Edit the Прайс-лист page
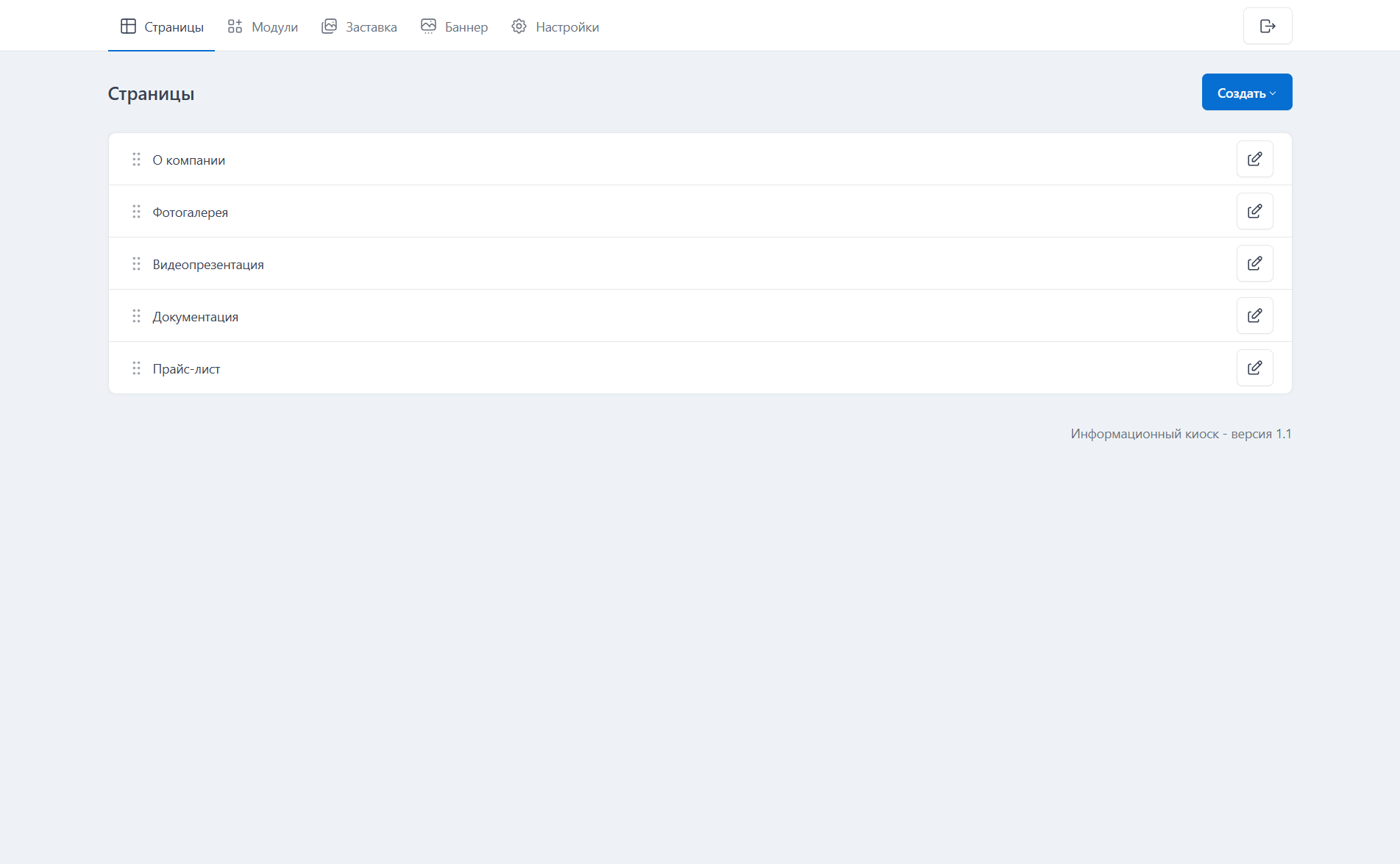The image size is (1400, 864). pyautogui.click(x=1254, y=368)
